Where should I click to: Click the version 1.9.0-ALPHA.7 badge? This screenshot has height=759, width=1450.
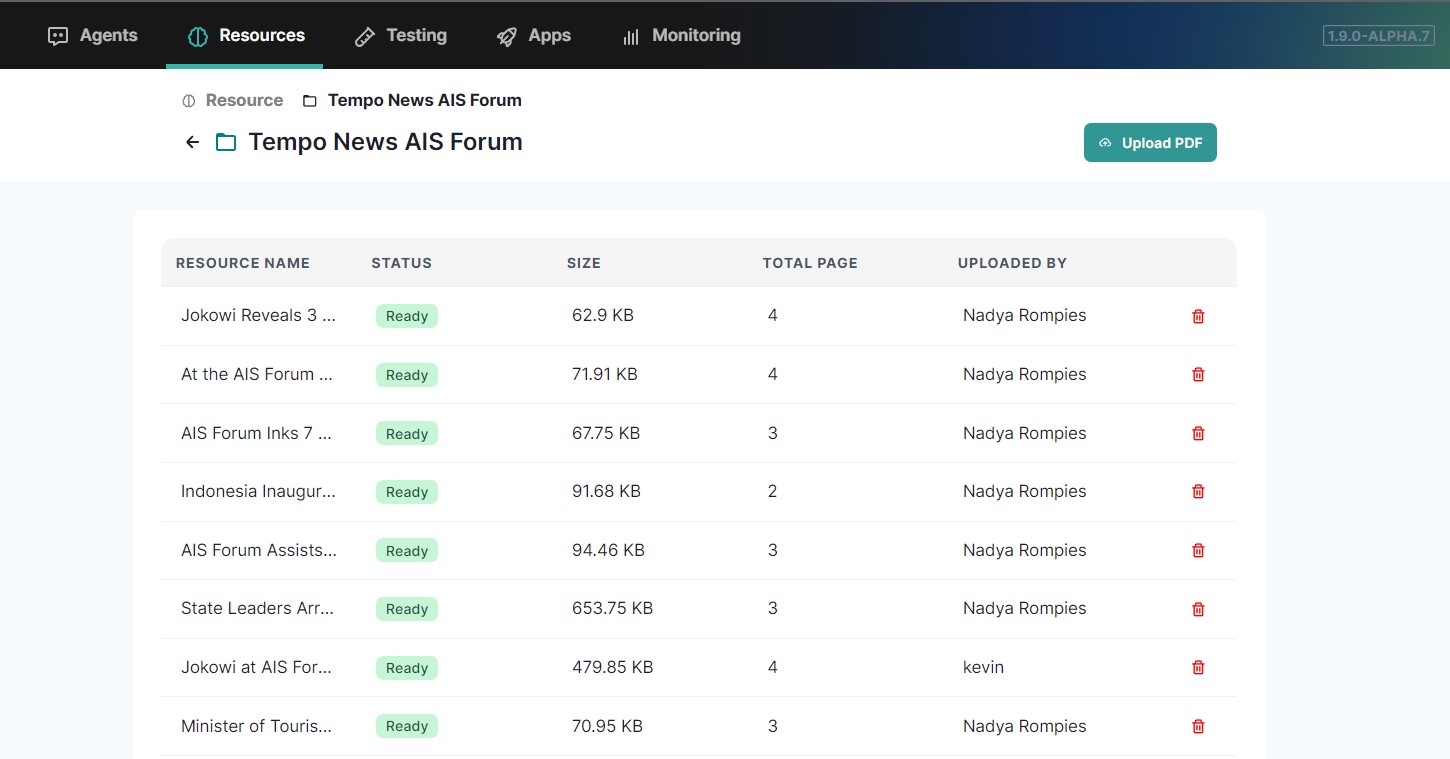(x=1378, y=36)
